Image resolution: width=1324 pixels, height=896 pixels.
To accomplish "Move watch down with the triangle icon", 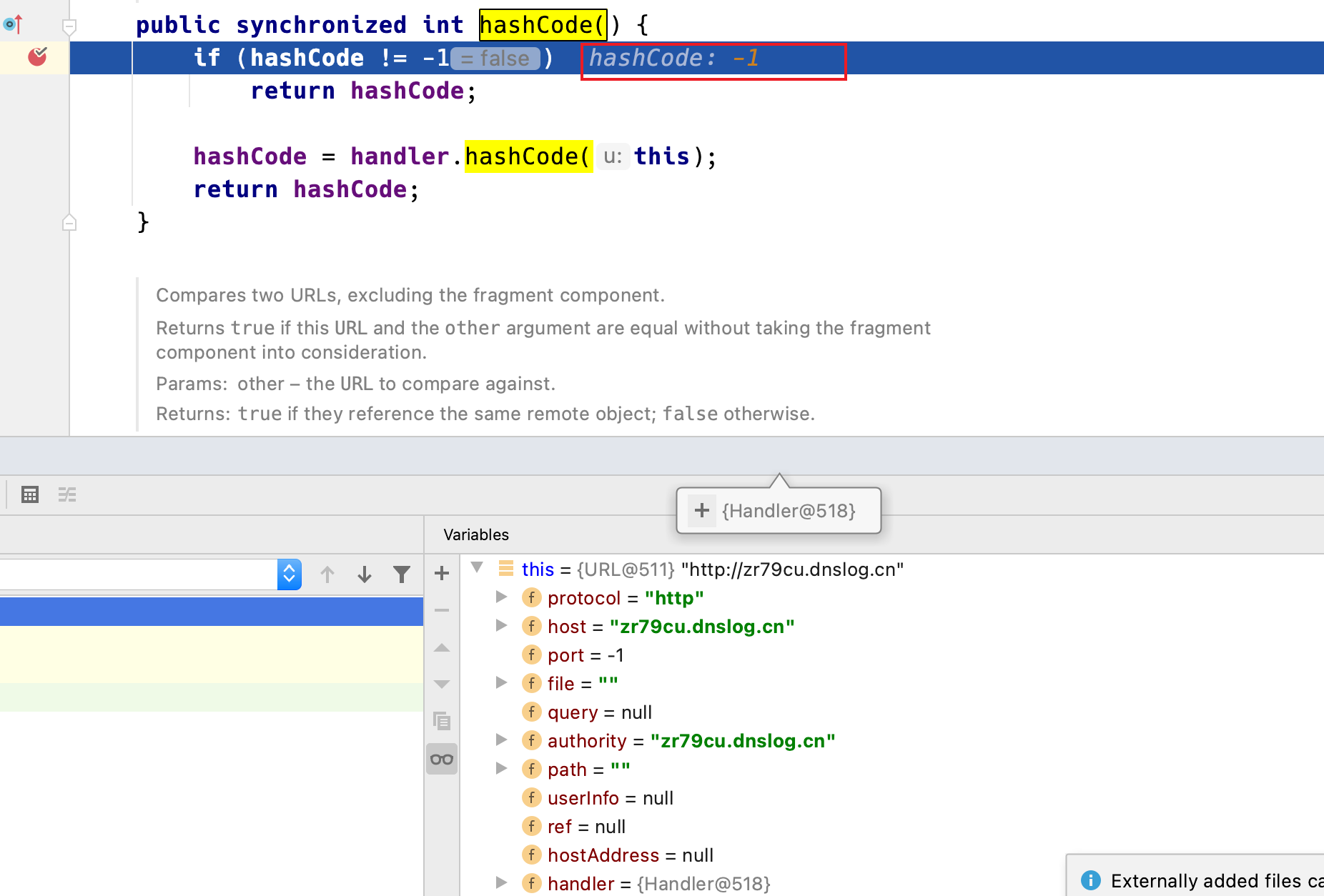I will point(442,684).
